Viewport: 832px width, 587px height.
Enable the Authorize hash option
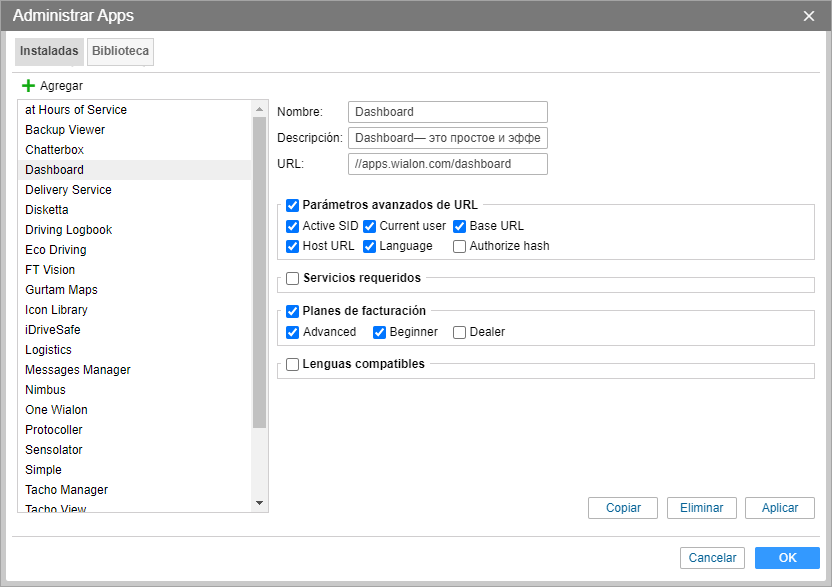pyautogui.click(x=460, y=247)
